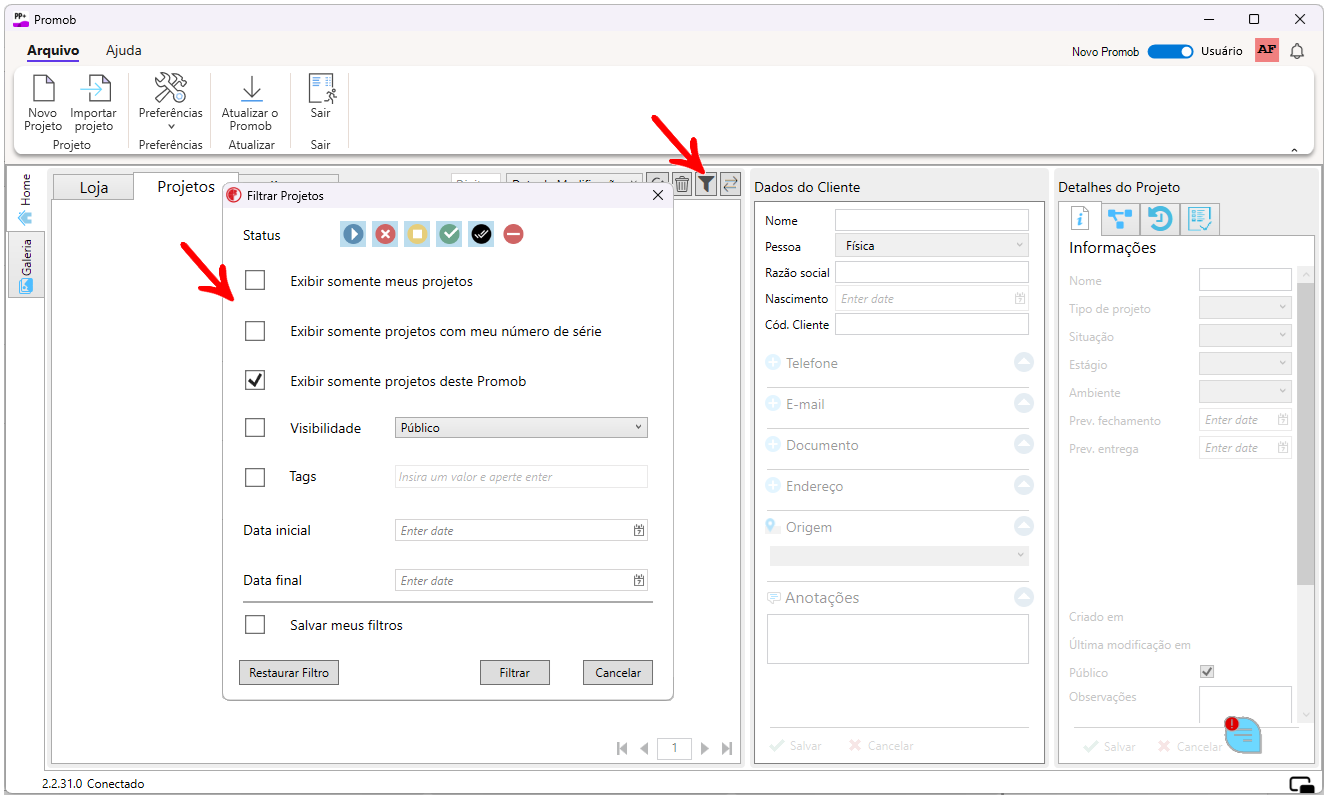Viewport: 1330px width, 801px height.
Task: Switch to the Loja tab
Action: [x=93, y=188]
